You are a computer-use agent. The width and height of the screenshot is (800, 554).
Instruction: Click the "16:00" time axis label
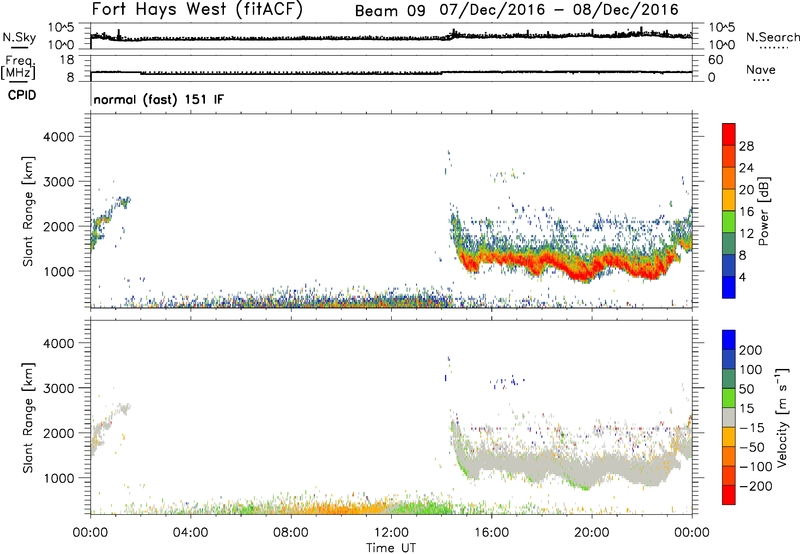[x=491, y=533]
